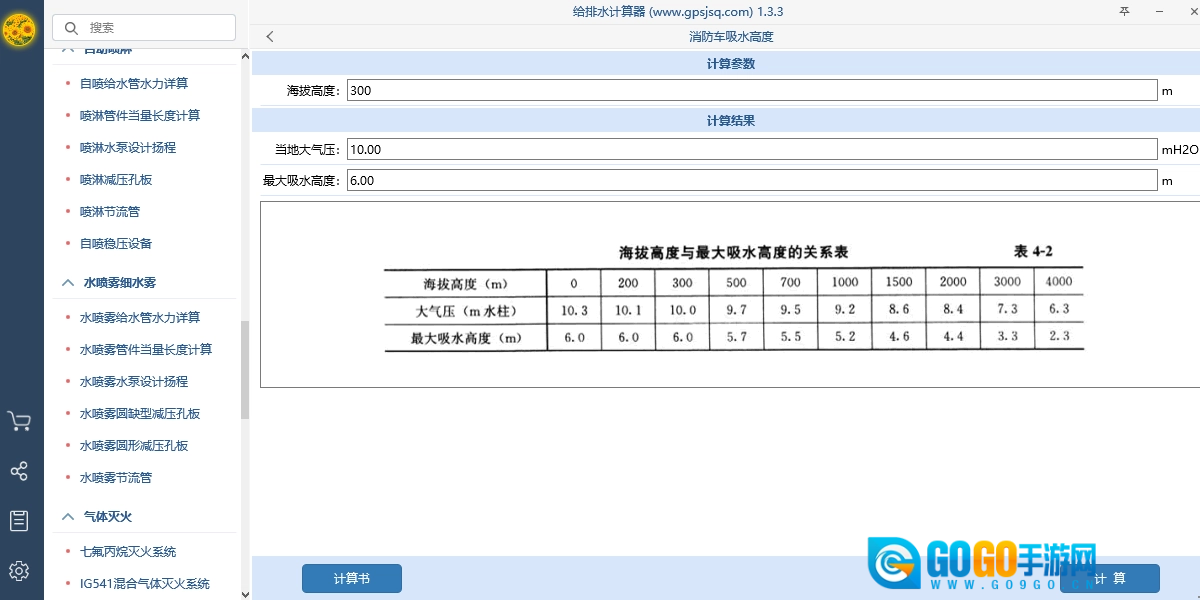Click the 计算 button
The width and height of the screenshot is (1200, 600).
[1110, 578]
